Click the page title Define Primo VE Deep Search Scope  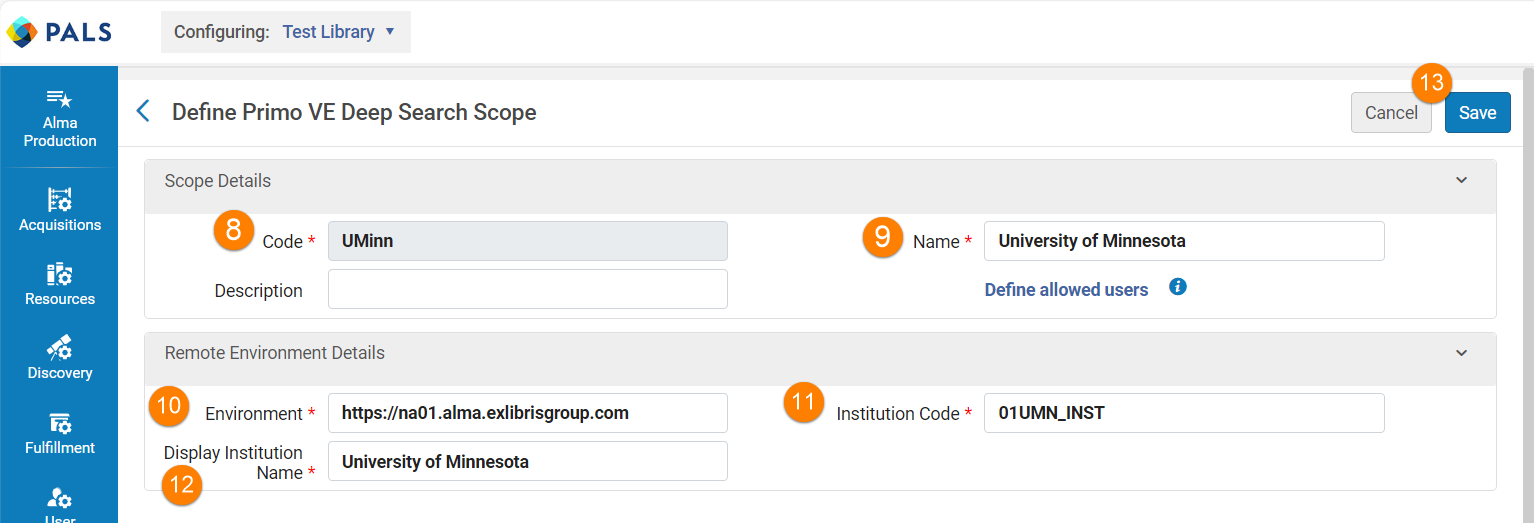354,112
